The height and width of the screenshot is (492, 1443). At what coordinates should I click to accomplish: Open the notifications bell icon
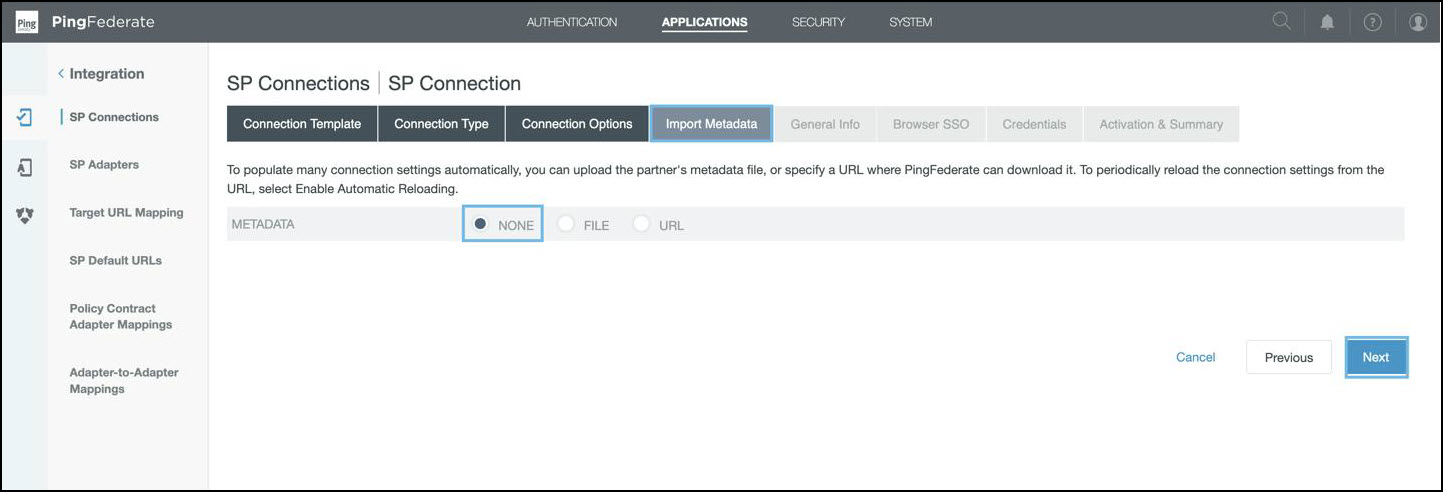tap(1327, 22)
